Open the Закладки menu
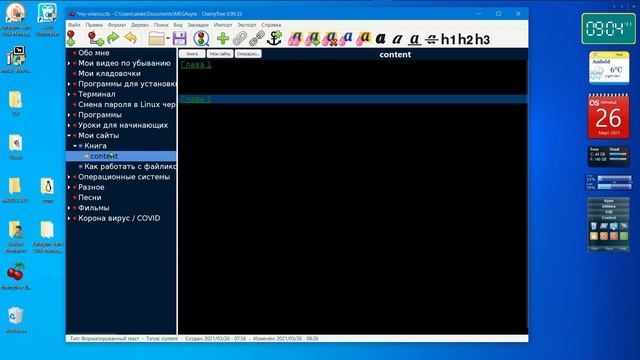Image resolution: width=640 pixels, height=360 pixels. (198, 25)
